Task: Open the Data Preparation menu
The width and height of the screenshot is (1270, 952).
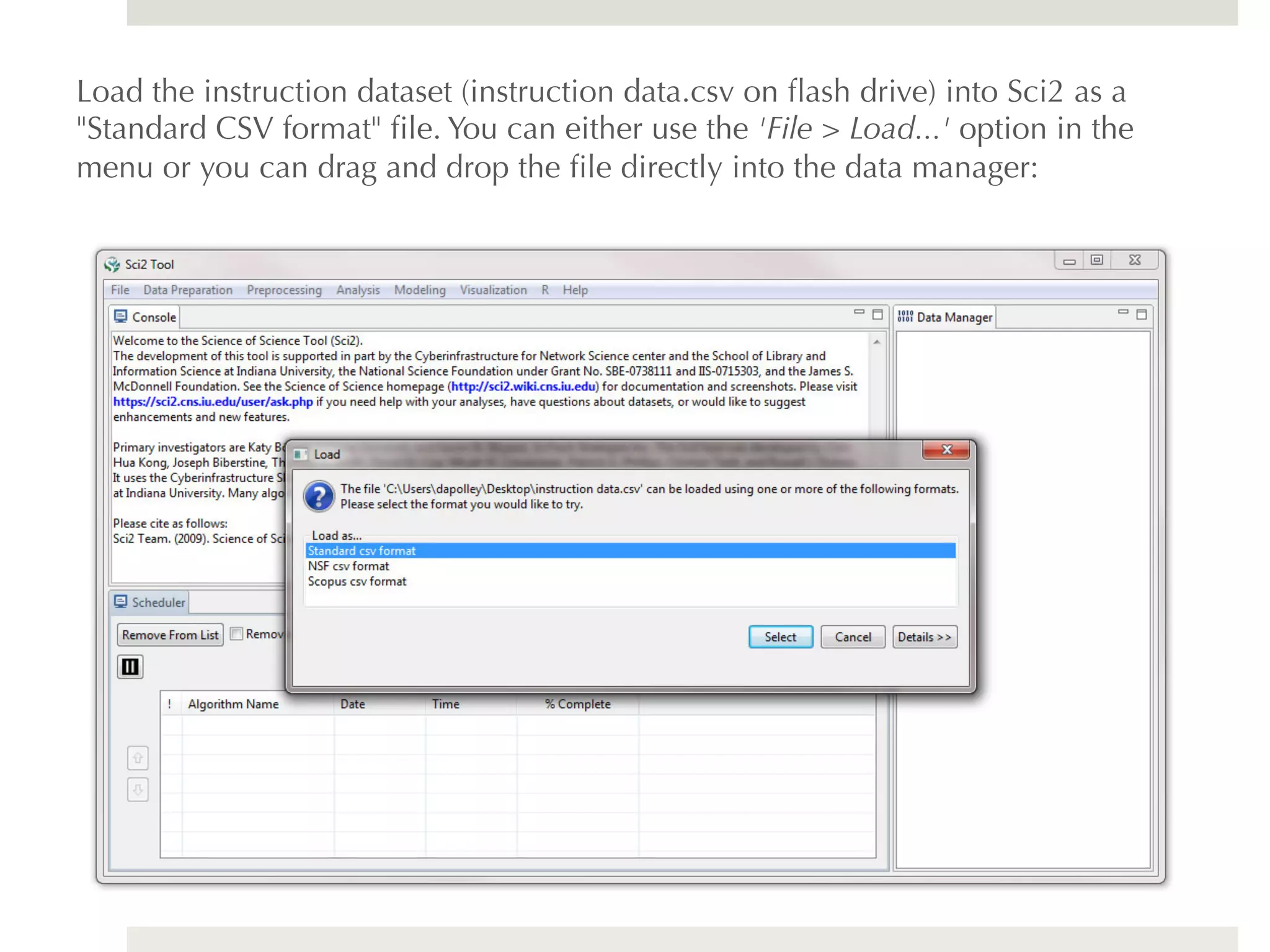Action: coord(188,290)
